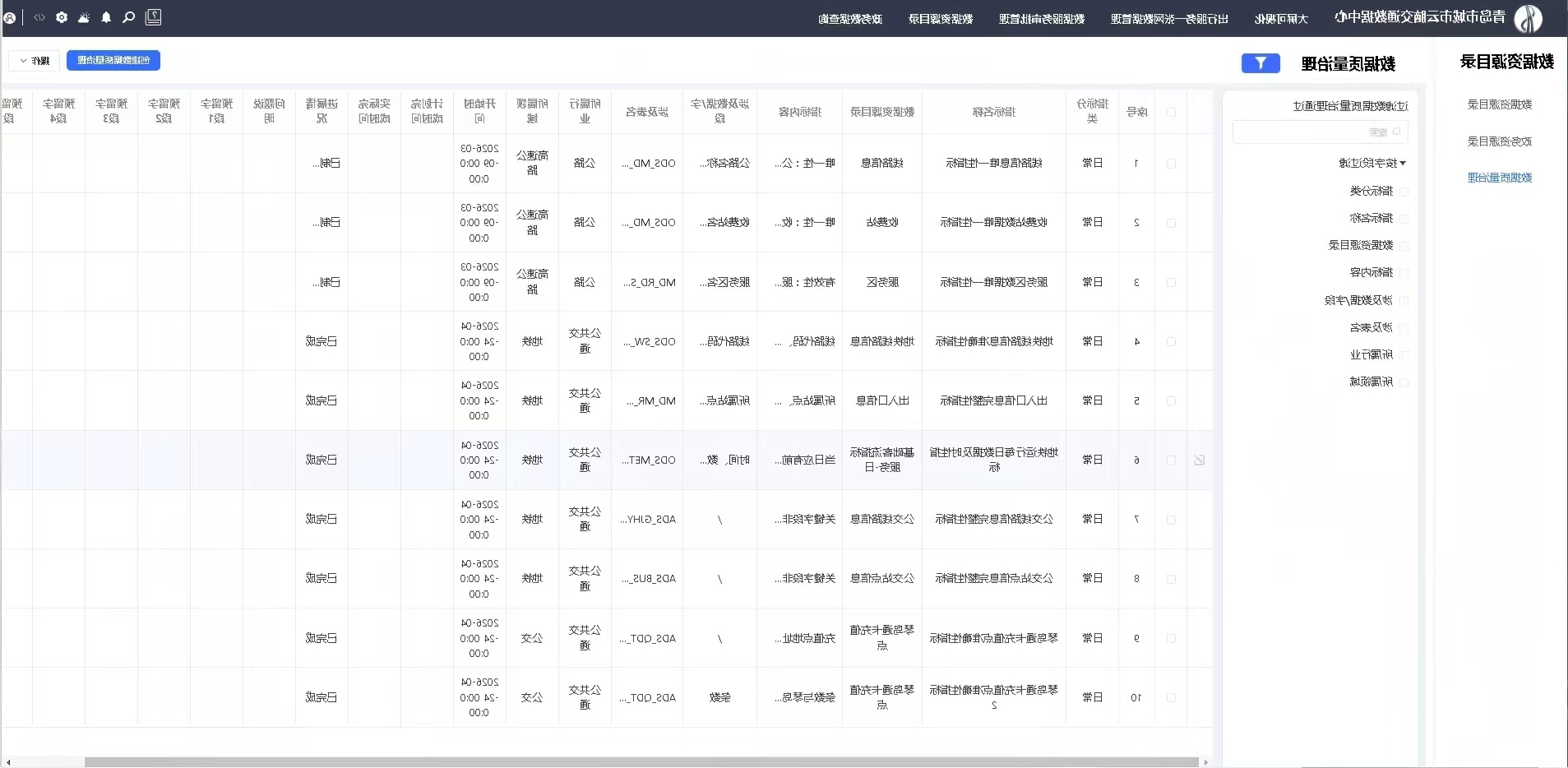The image size is (1568, 768).
Task: Focus the 搜索 field in the filter panel
Action: 1321,132
